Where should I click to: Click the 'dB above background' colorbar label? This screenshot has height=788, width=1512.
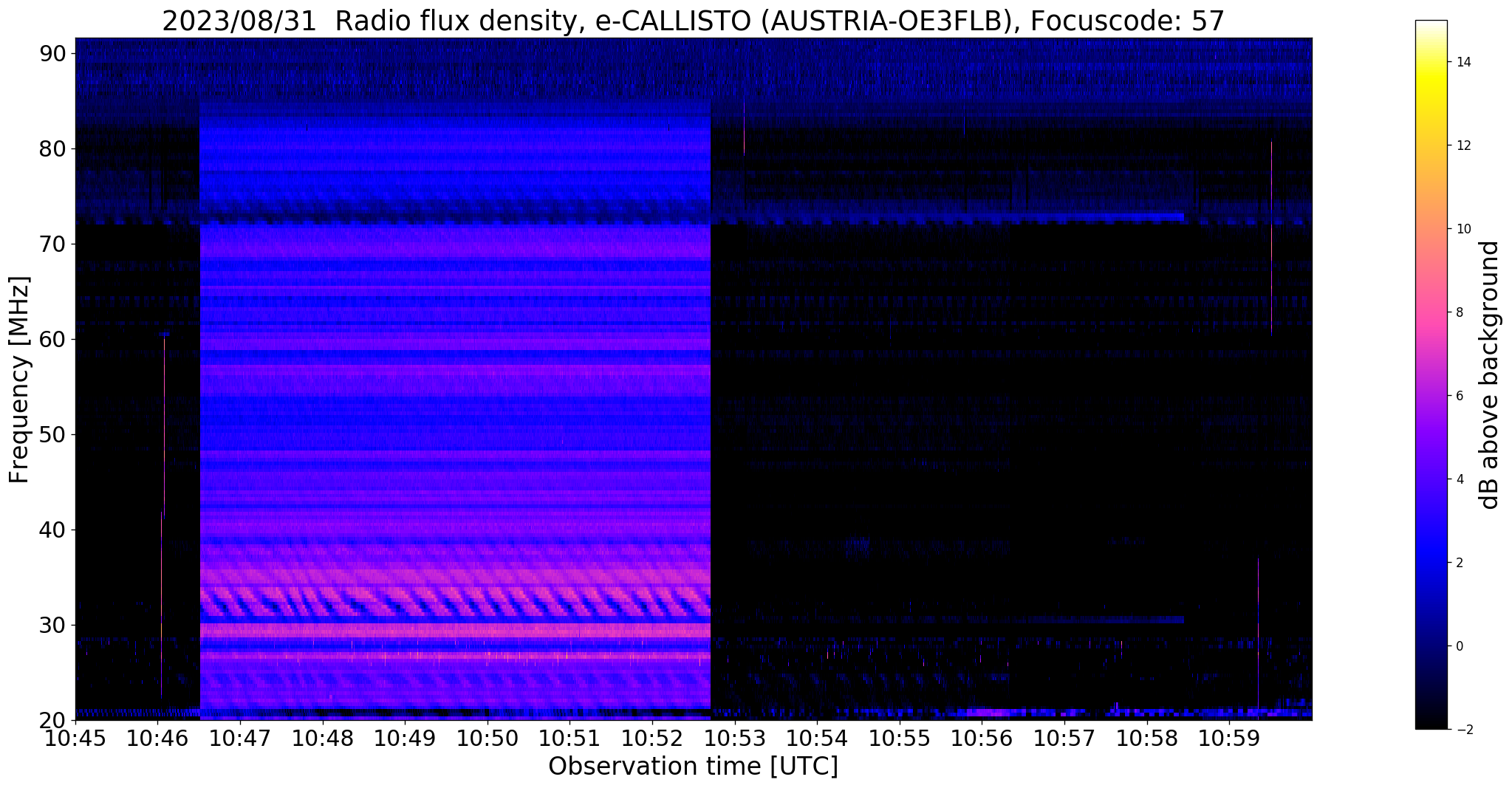tap(1490, 374)
